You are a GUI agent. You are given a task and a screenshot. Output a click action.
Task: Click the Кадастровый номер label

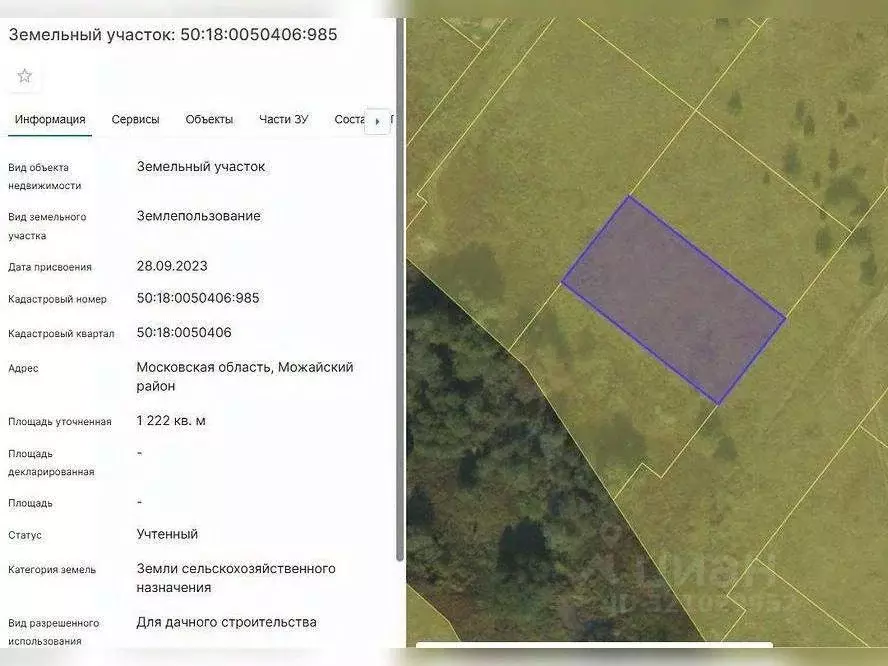click(57, 299)
